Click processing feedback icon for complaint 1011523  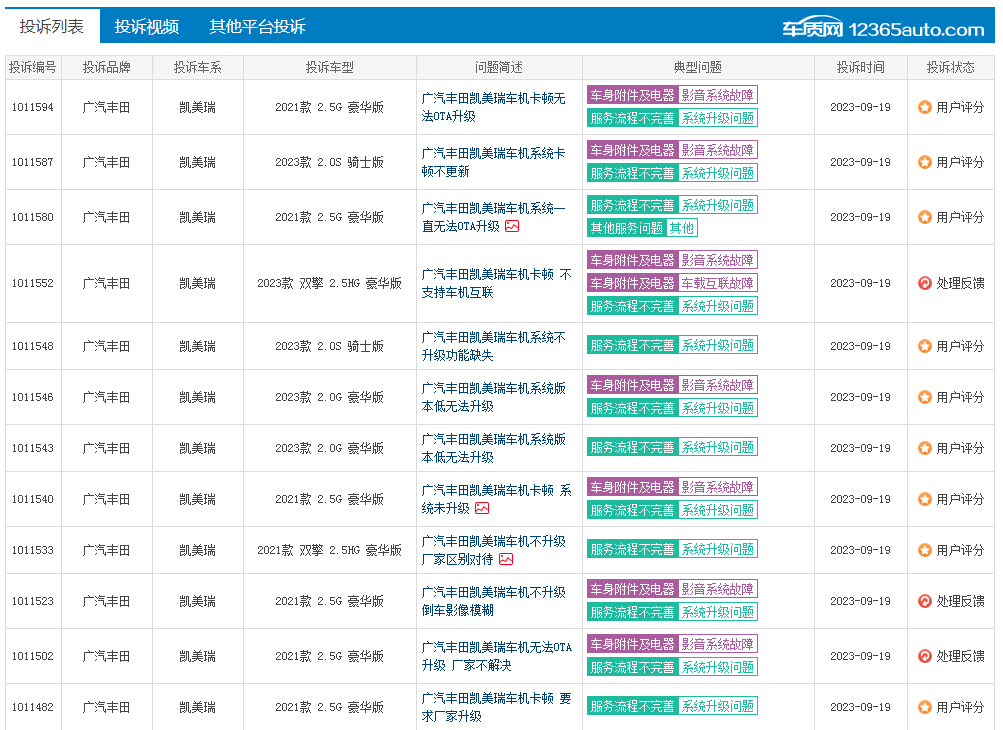924,601
